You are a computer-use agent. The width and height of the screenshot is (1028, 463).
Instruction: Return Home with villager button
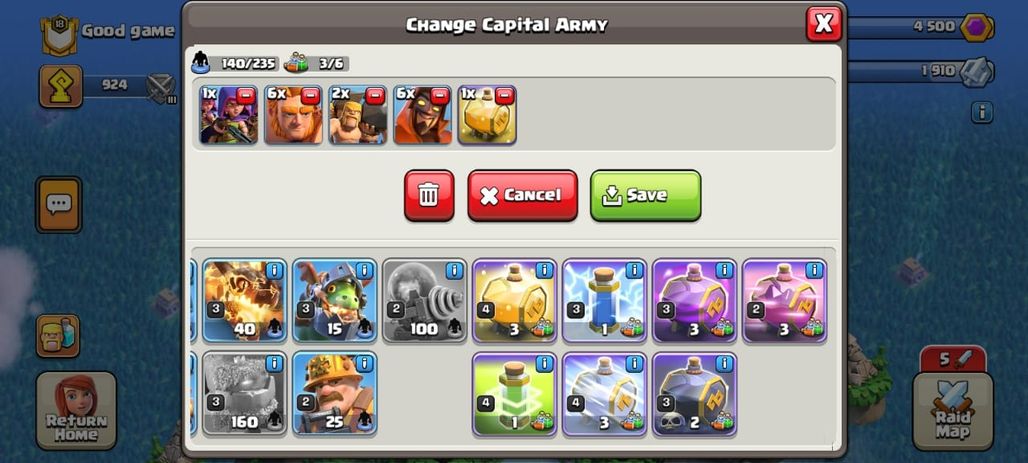[77, 411]
